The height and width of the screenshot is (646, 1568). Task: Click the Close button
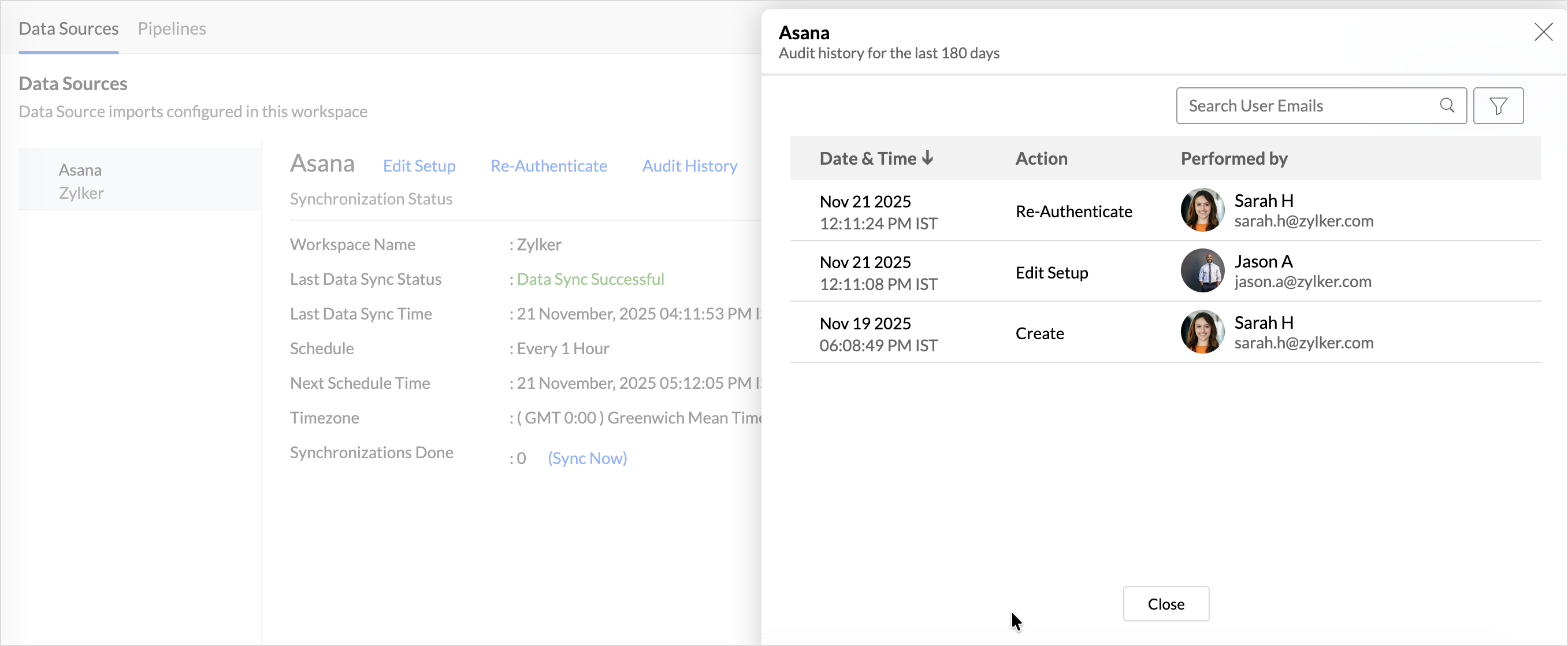[1165, 603]
